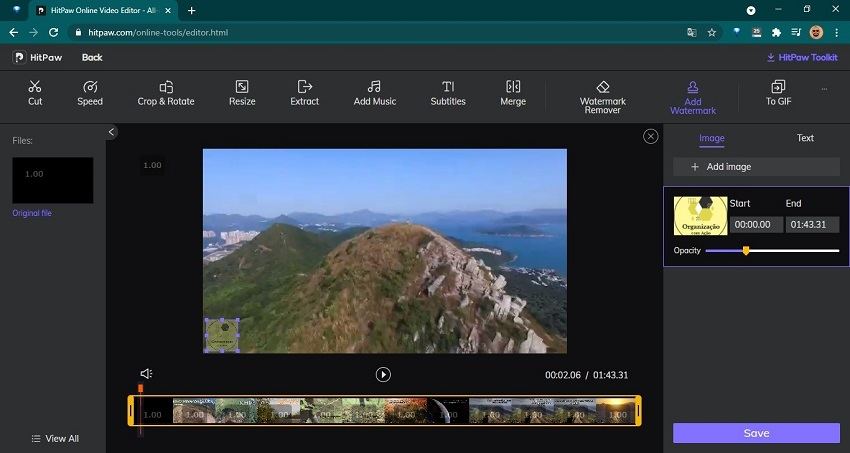Screen dimensions: 850x453
Task: Click the translate page icon
Action: 692,33
